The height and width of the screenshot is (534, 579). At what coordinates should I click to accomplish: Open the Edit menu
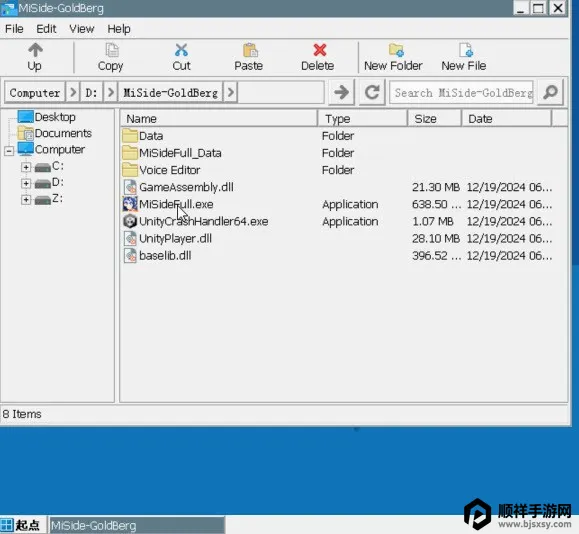(x=46, y=29)
